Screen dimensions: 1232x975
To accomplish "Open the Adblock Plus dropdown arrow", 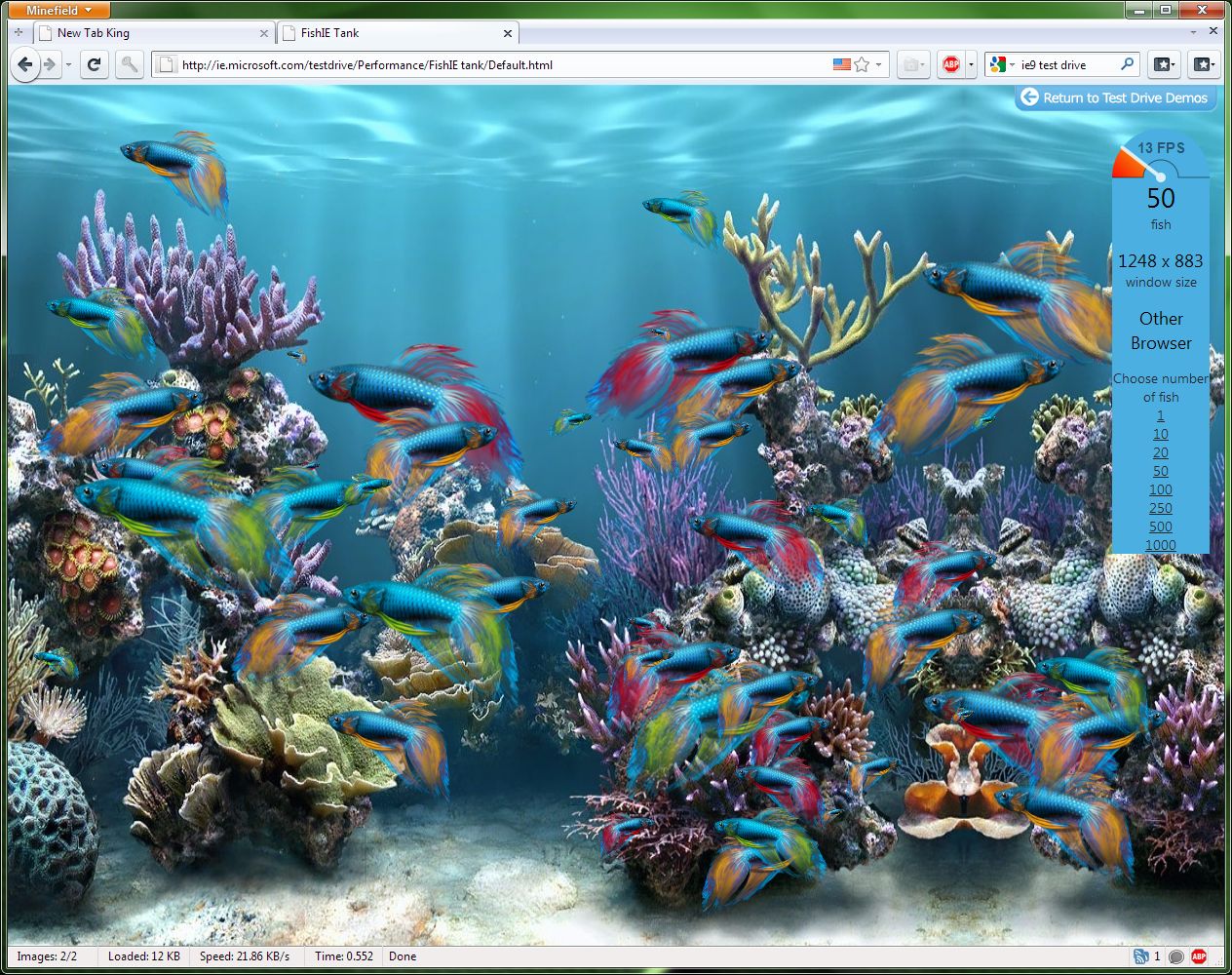I will [971, 65].
